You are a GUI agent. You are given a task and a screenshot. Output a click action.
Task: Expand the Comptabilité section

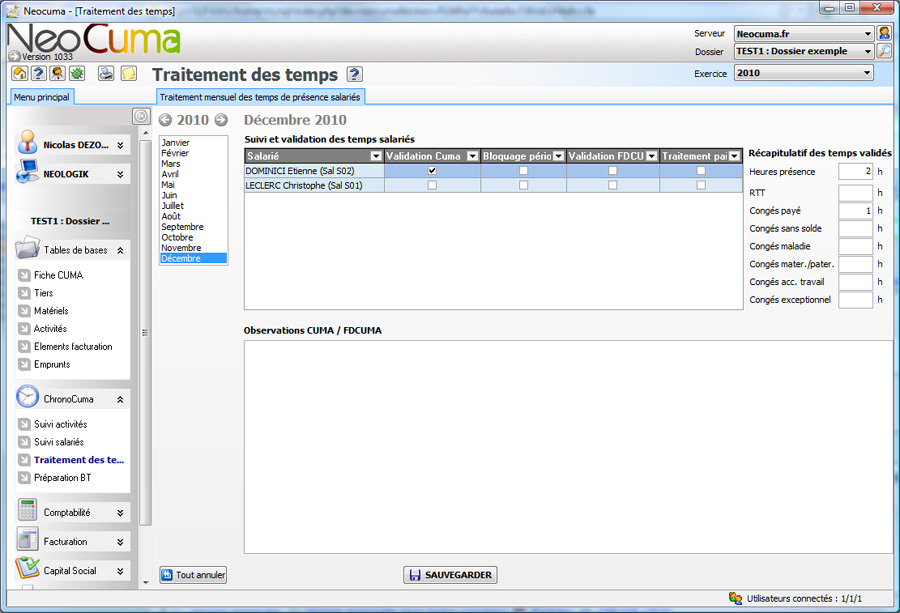pos(120,513)
